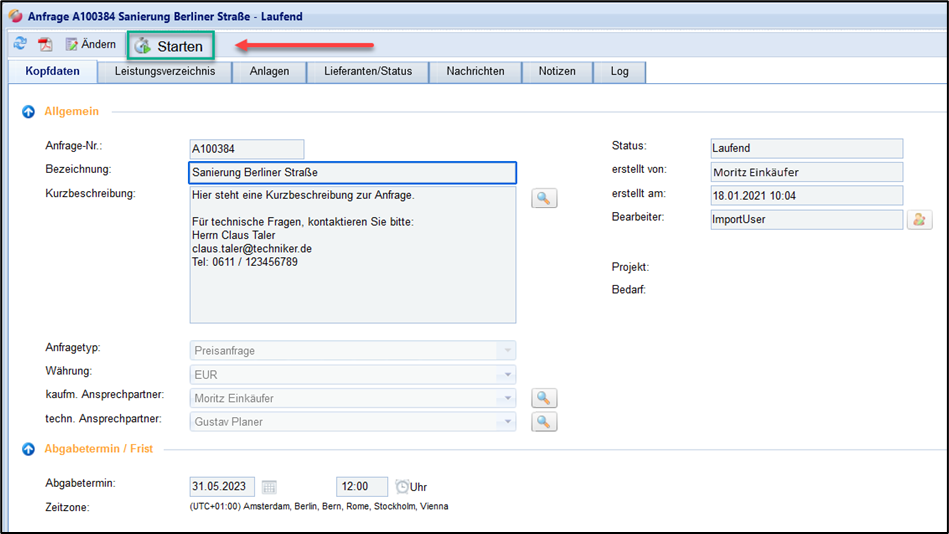The image size is (949, 534).
Task: Open magnifier beside techn. Ansprechpartner
Action: (x=543, y=422)
